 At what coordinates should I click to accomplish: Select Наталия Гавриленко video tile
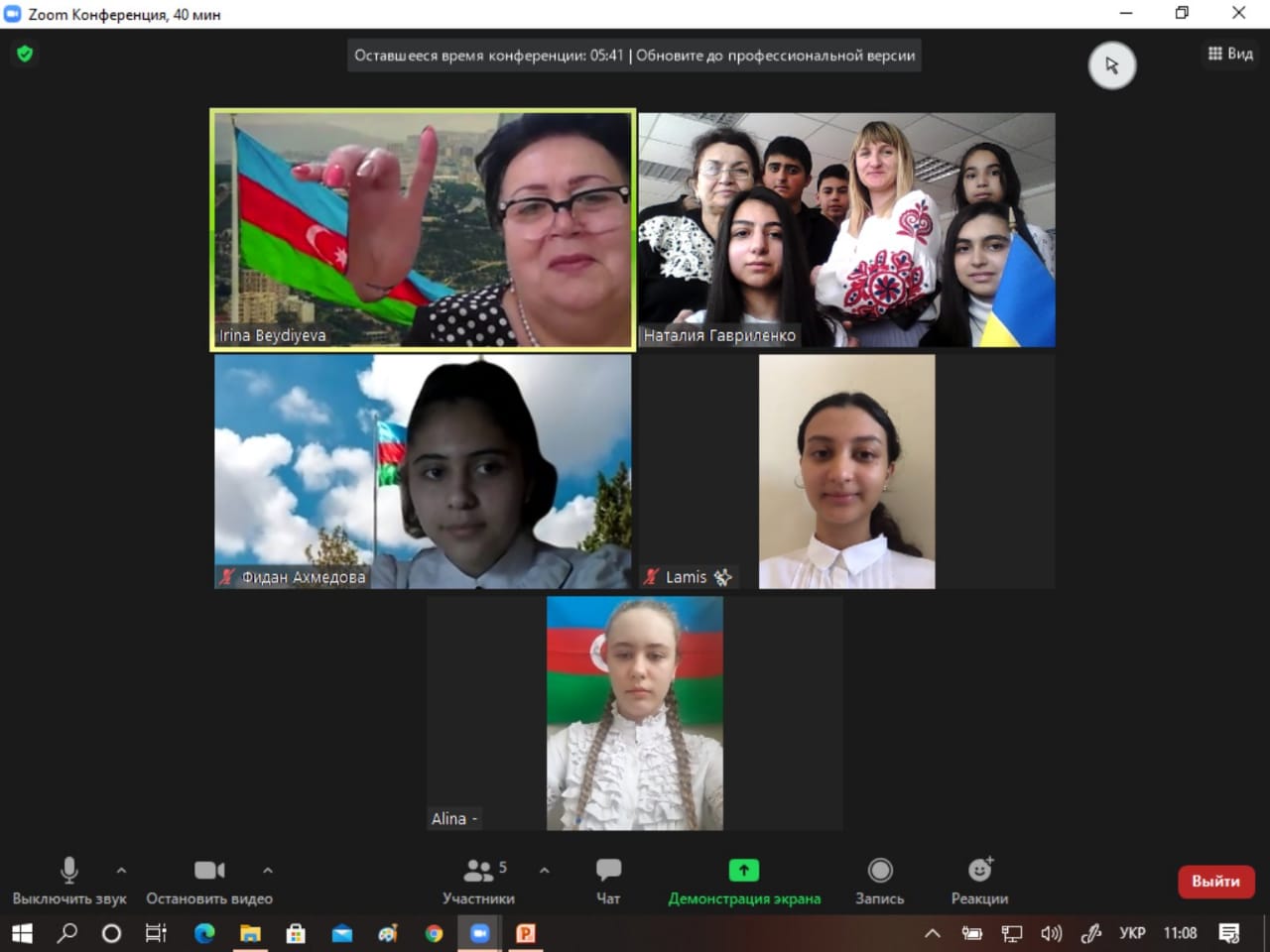point(847,229)
